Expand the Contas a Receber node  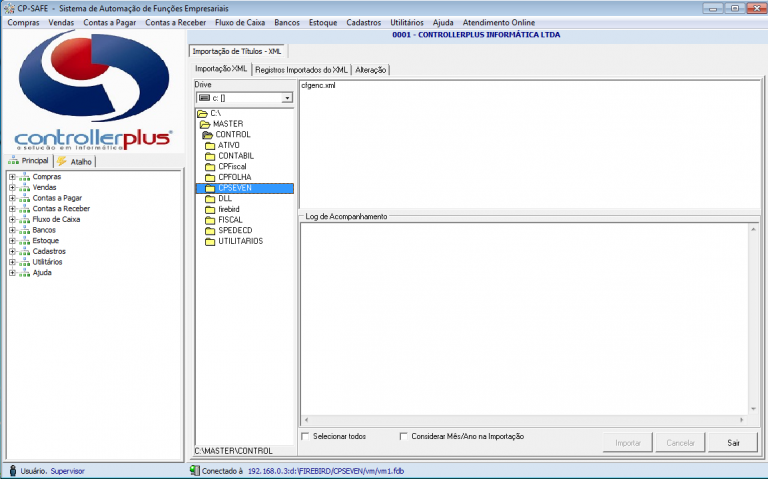(12, 209)
